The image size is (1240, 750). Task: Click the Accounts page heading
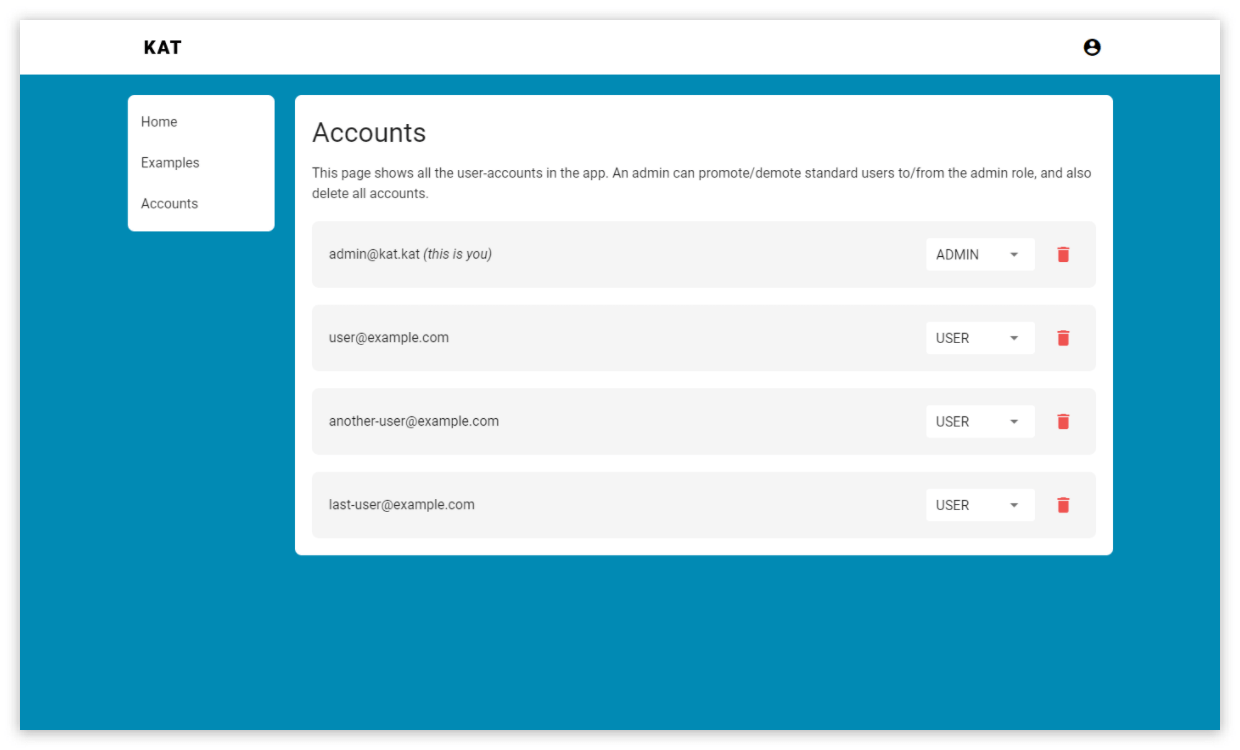369,133
